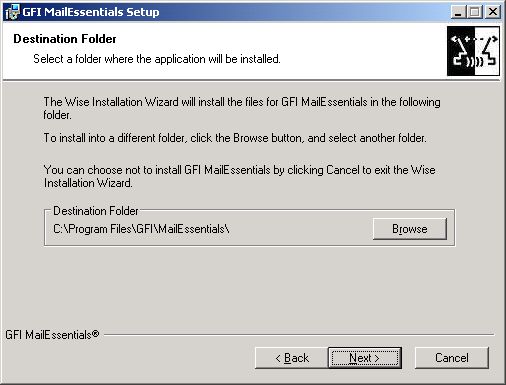Proceed by clicking Next
This screenshot has width=506, height=385.
point(365,358)
